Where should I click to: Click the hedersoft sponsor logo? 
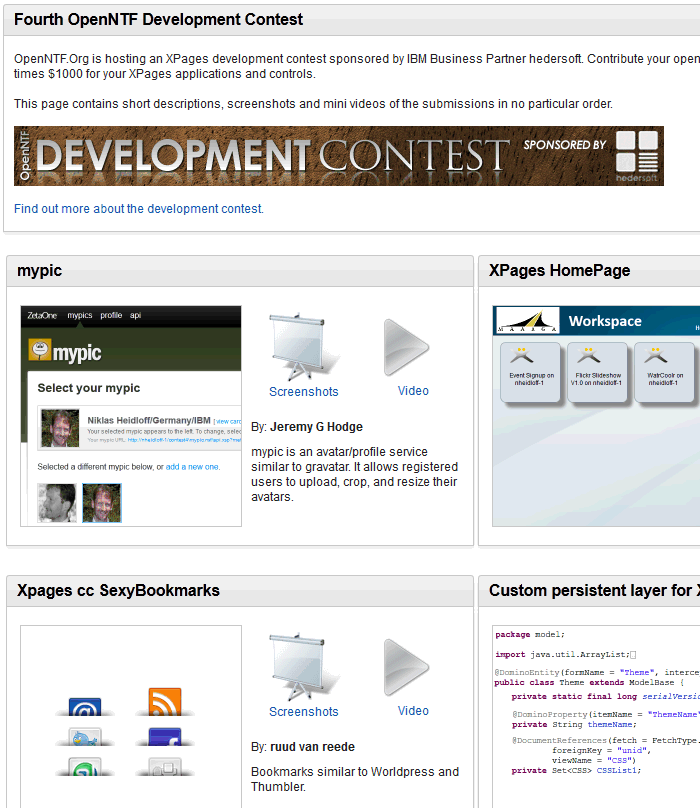637,156
